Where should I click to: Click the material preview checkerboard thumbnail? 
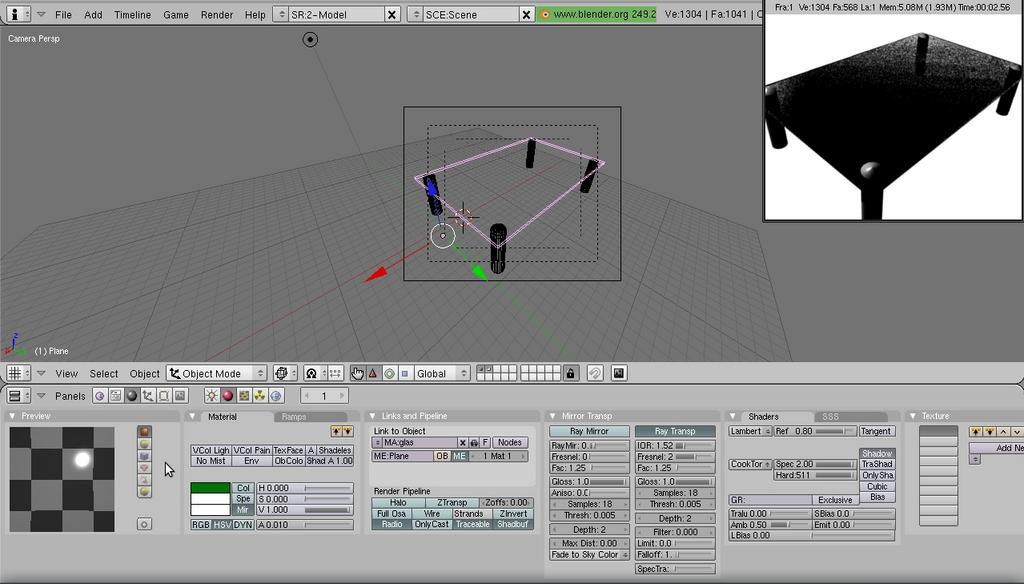pos(62,479)
